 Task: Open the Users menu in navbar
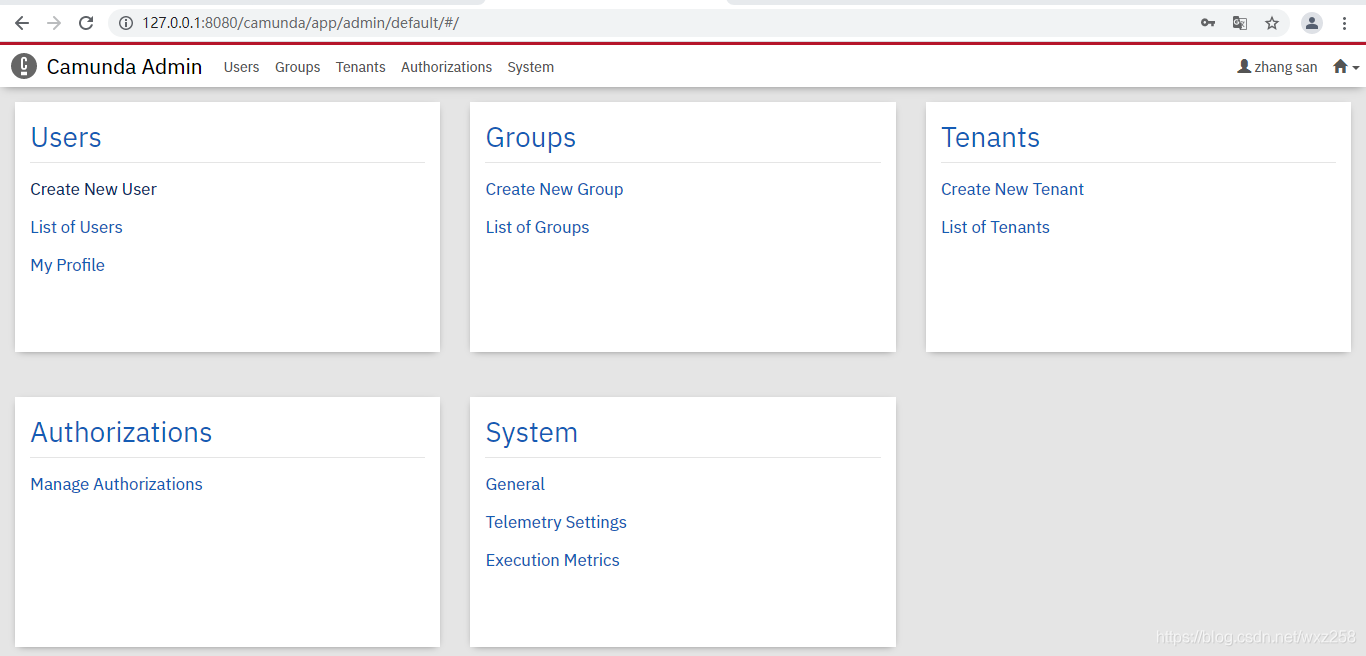[x=241, y=67]
